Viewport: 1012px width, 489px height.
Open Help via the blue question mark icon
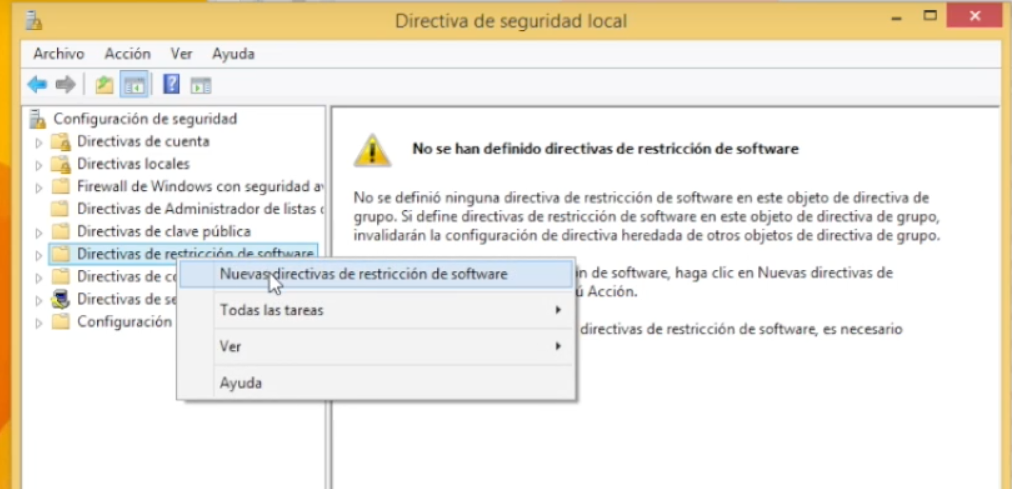pos(171,85)
